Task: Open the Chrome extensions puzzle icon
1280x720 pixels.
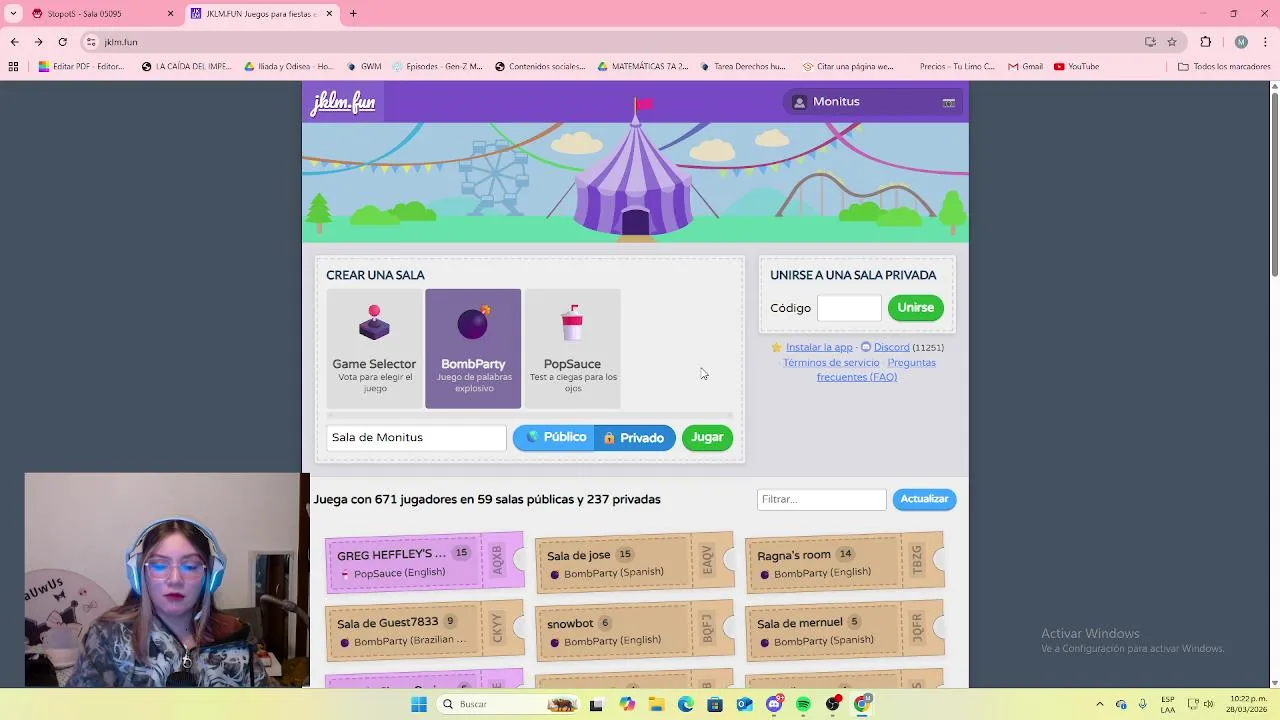Action: (1205, 42)
